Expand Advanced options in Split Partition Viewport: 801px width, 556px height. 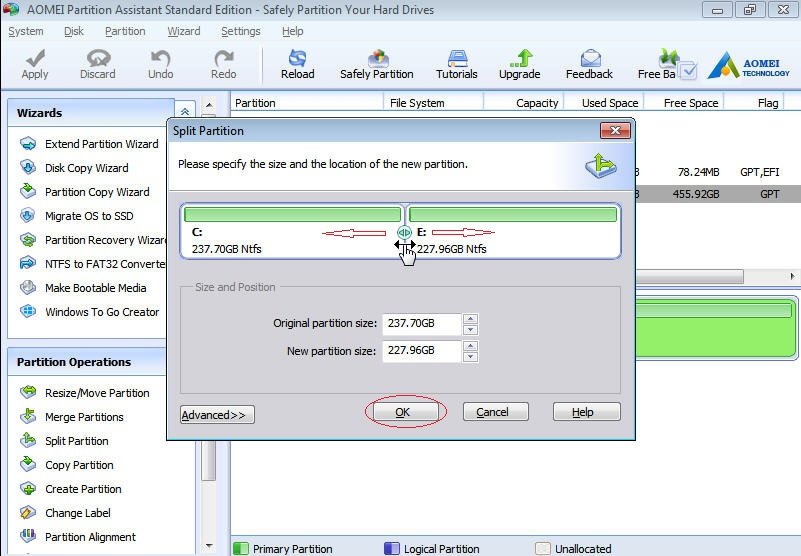tap(217, 414)
